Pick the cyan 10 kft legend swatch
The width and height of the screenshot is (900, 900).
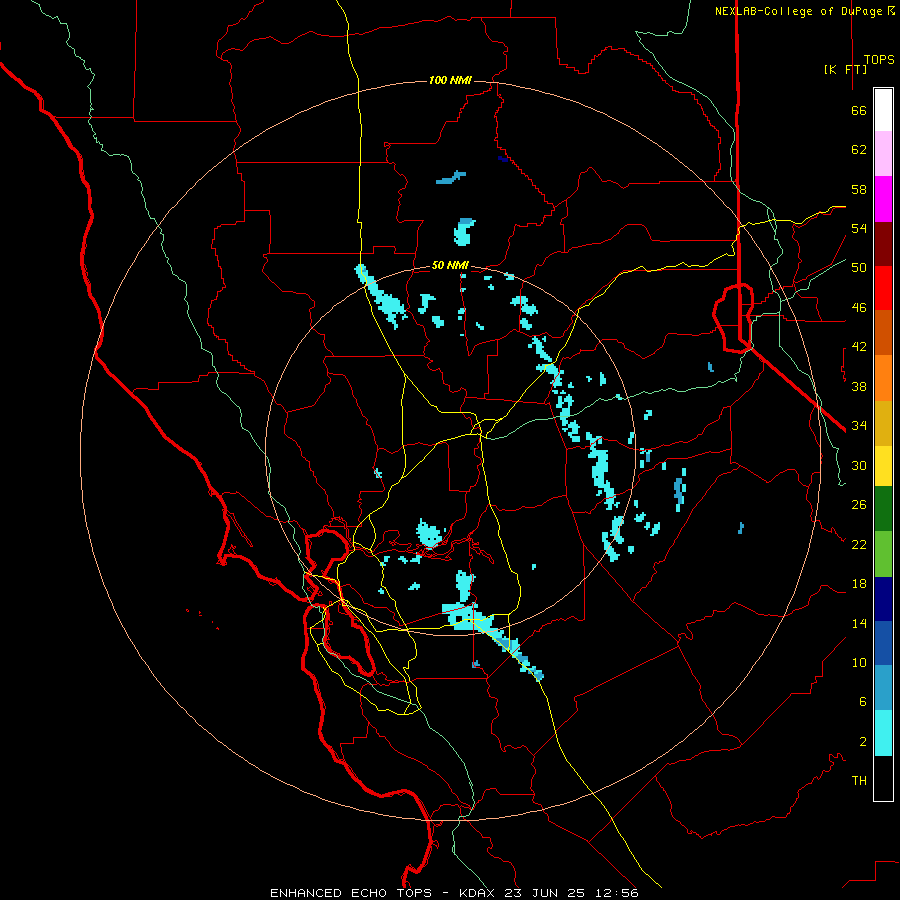(883, 733)
